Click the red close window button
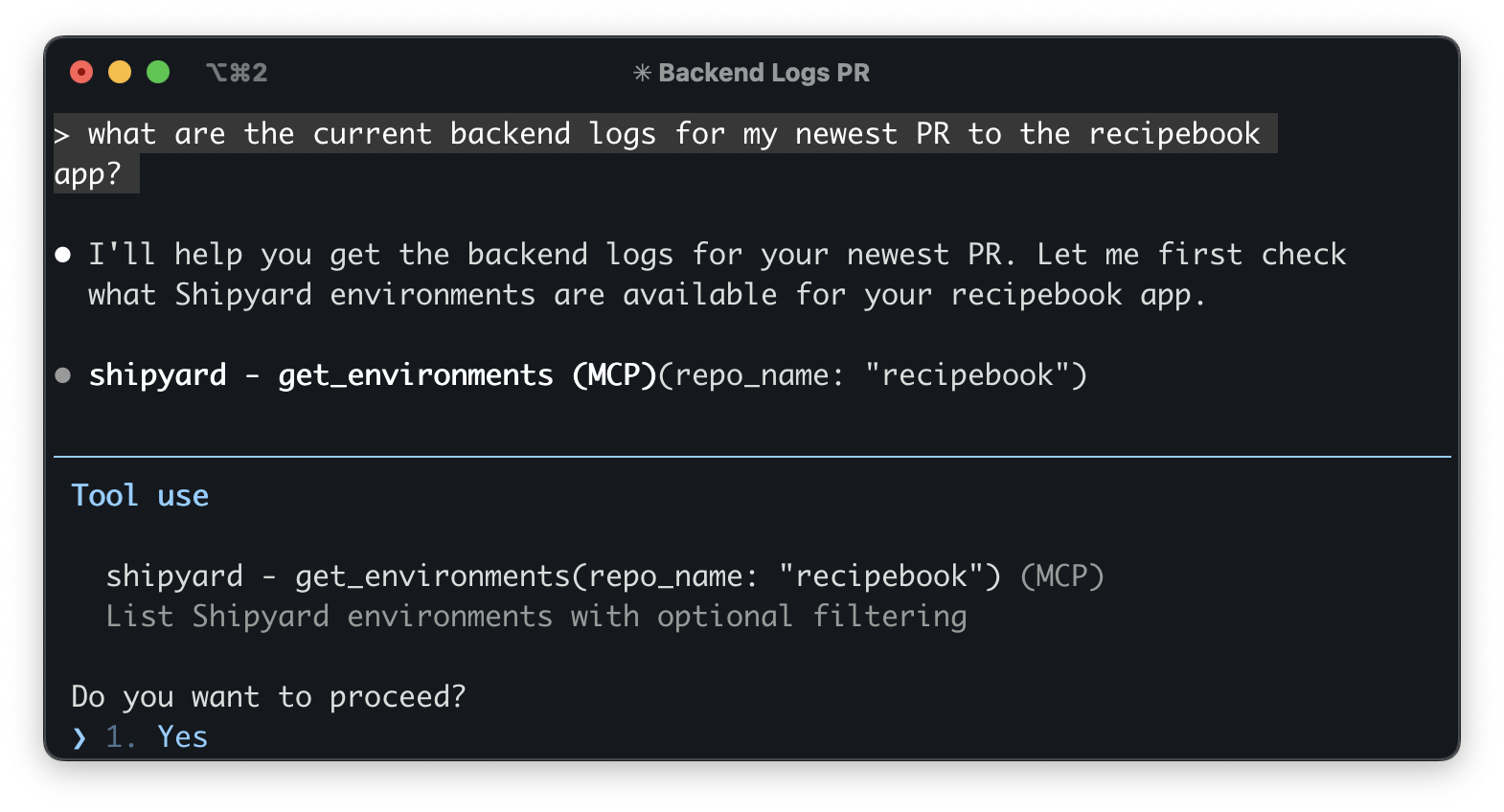The width and height of the screenshot is (1504, 812). 81,72
